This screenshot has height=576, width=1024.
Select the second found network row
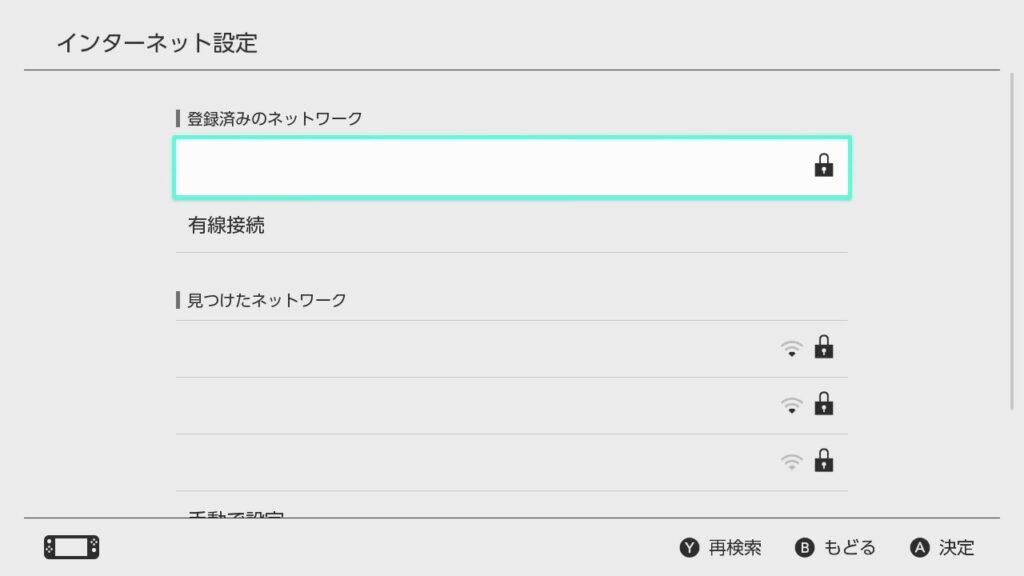point(512,406)
